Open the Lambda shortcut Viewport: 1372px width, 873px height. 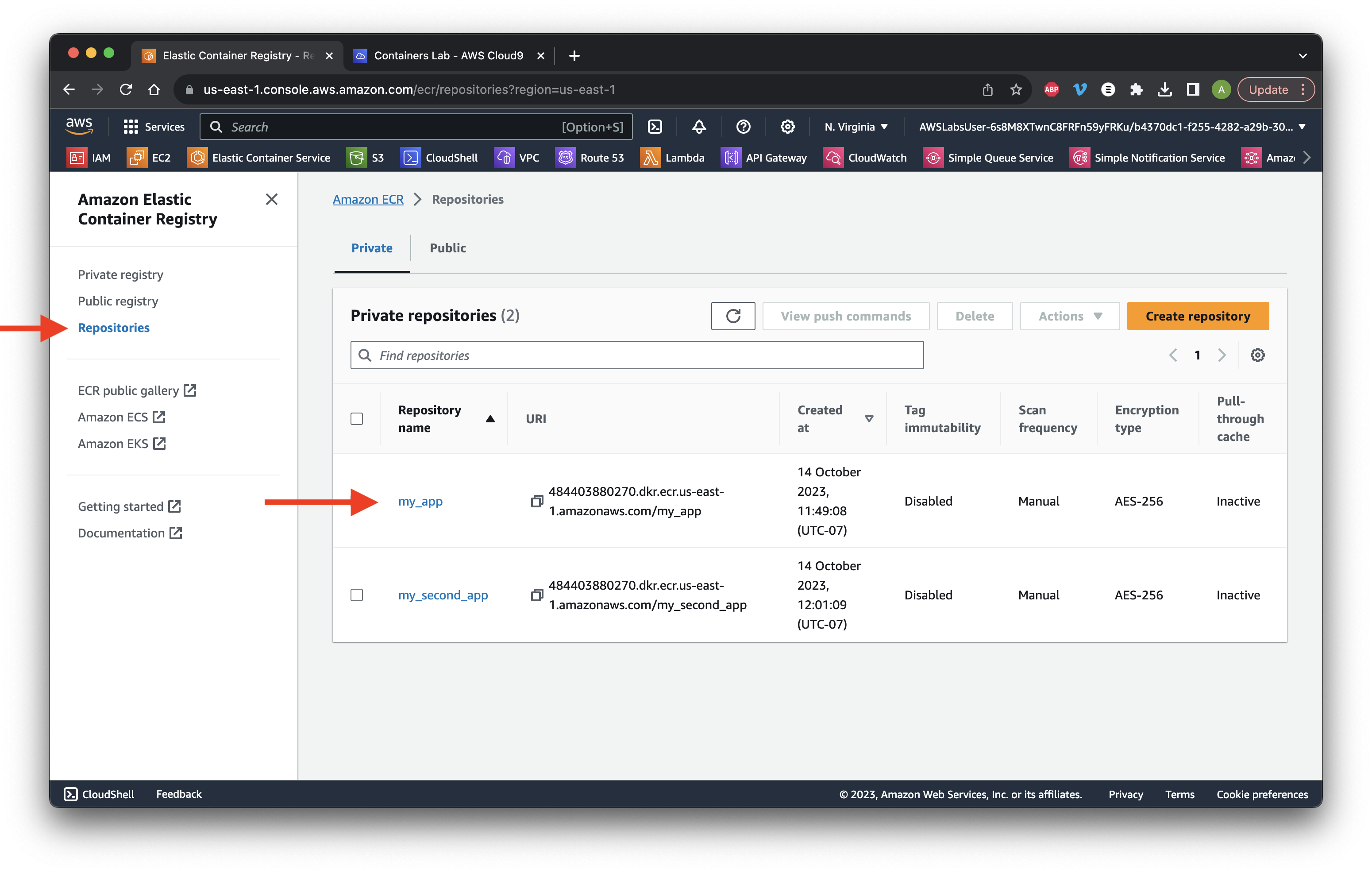pyautogui.click(x=672, y=158)
